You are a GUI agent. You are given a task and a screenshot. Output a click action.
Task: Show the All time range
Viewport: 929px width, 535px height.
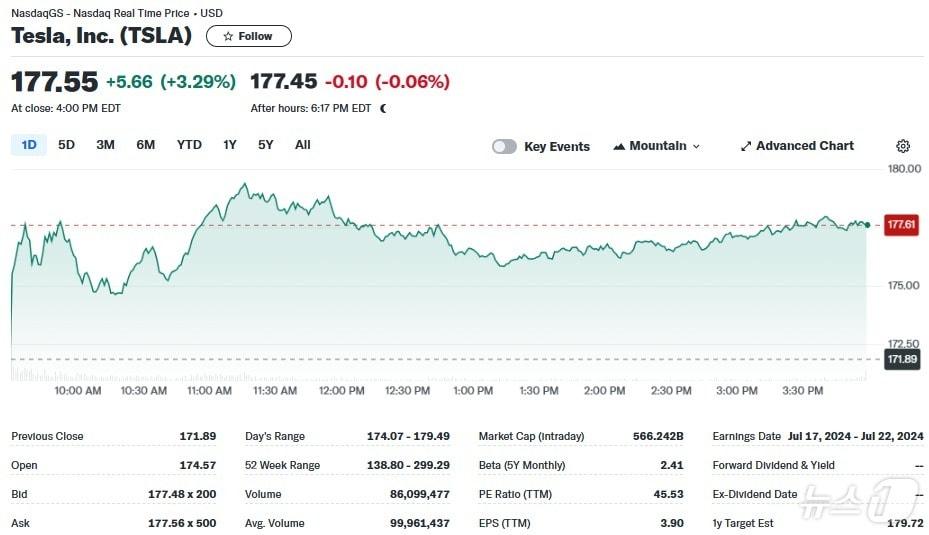(x=303, y=145)
